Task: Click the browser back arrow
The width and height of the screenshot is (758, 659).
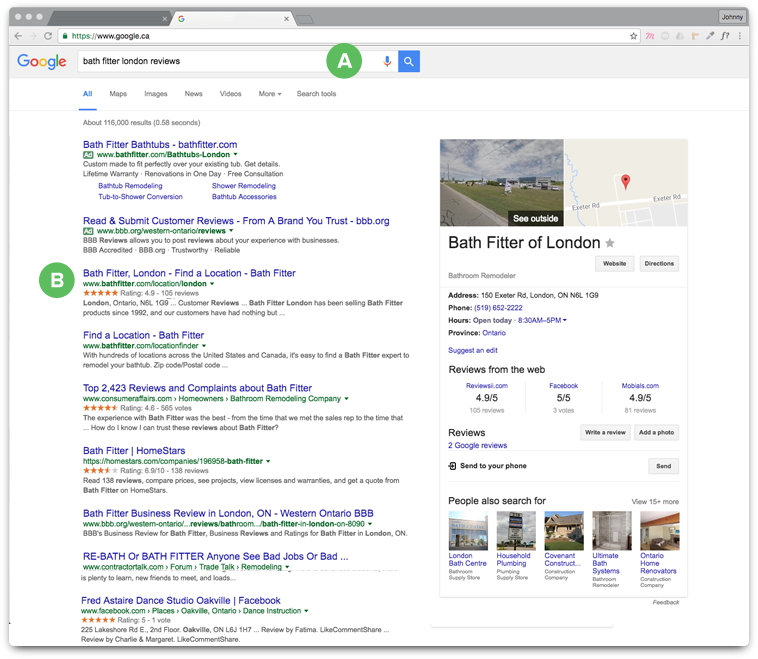Action: (18, 36)
